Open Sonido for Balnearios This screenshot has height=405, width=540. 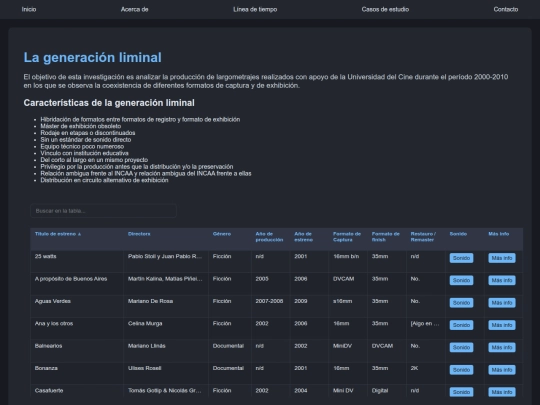461,347
